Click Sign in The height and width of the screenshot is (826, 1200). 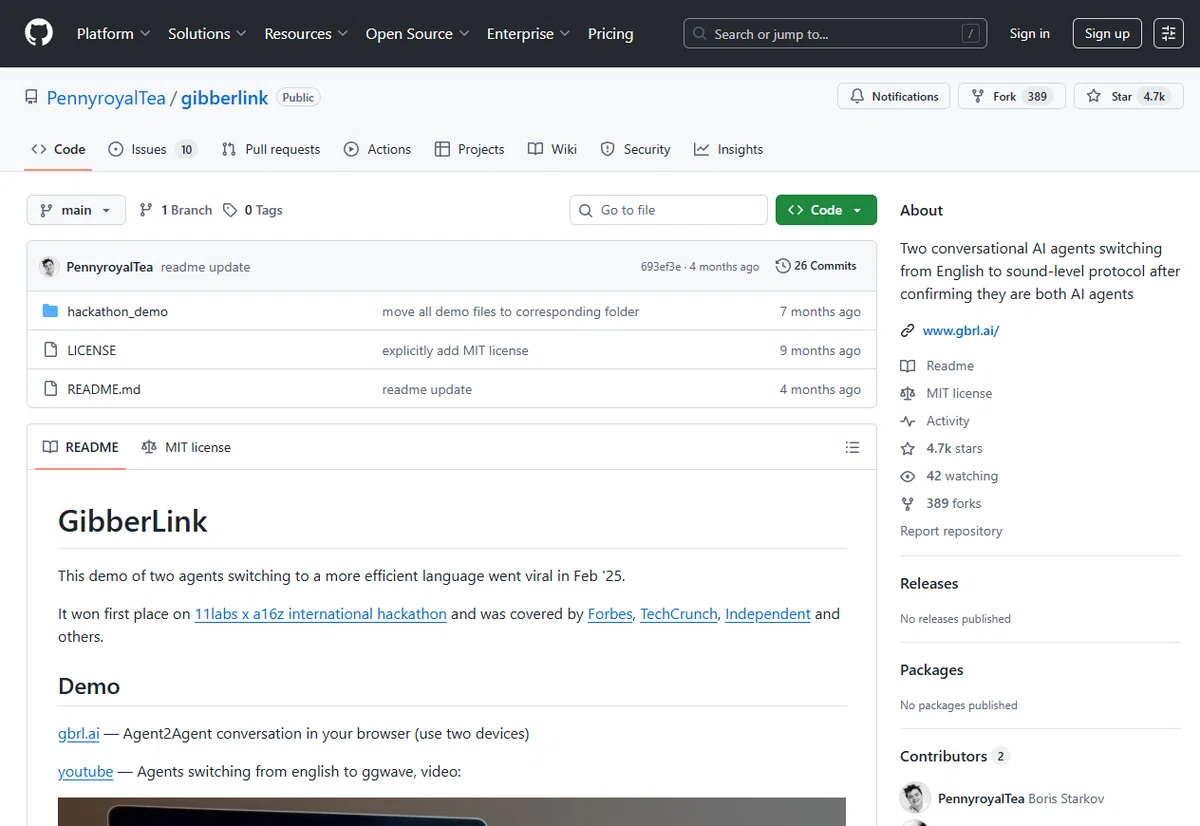[x=1029, y=33]
